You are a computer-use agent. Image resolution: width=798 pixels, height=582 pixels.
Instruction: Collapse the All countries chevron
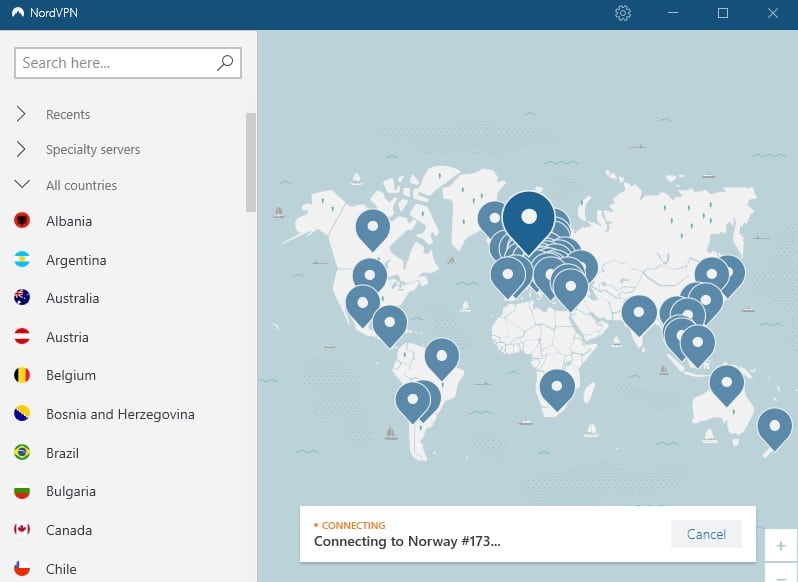pyautogui.click(x=22, y=184)
